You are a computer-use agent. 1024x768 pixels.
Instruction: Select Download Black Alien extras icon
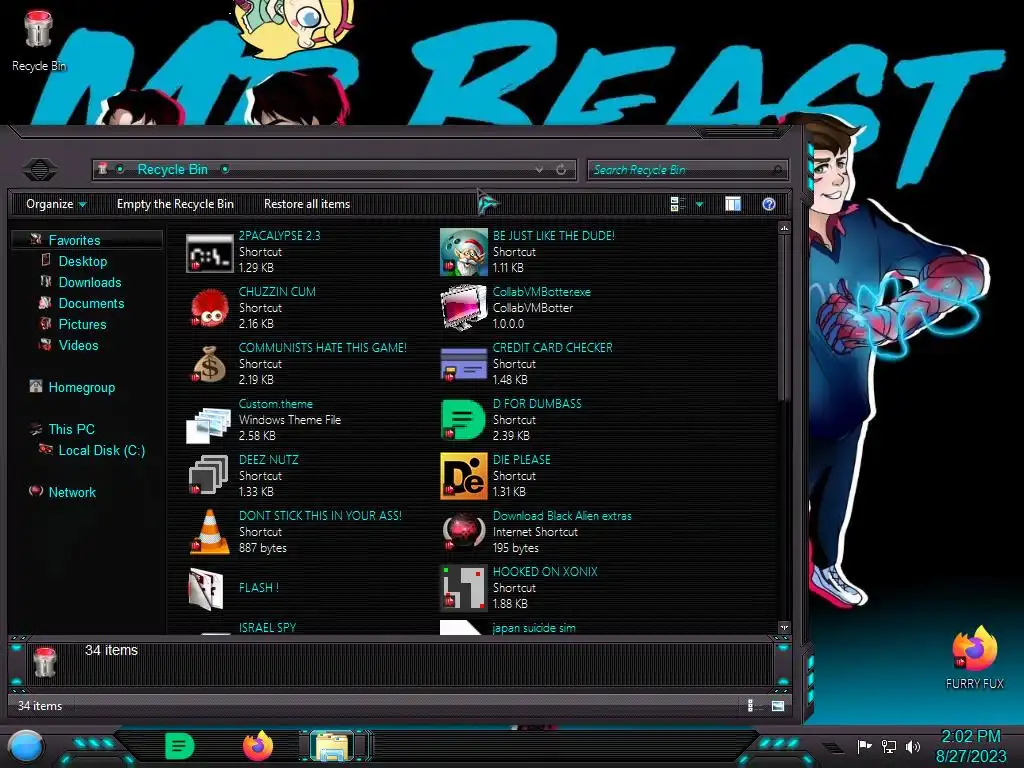click(x=464, y=532)
